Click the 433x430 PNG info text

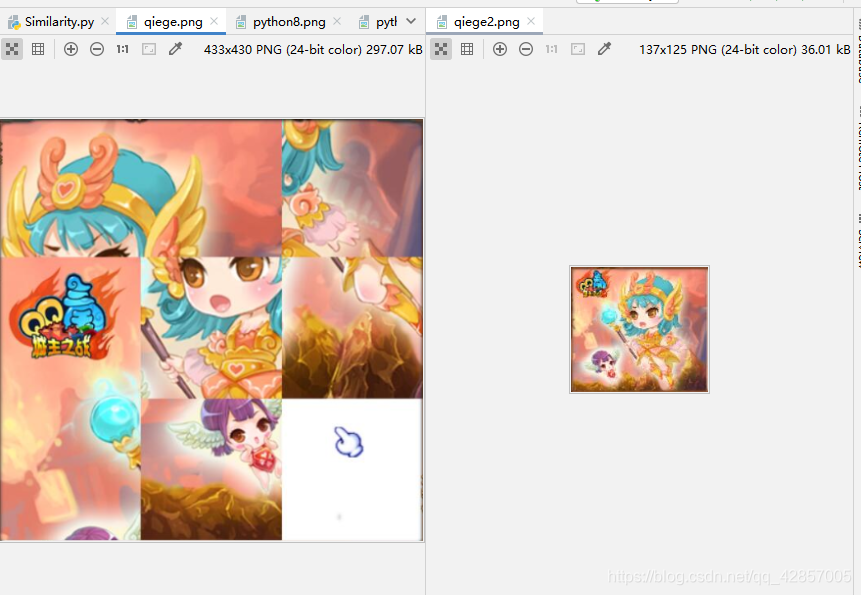313,49
